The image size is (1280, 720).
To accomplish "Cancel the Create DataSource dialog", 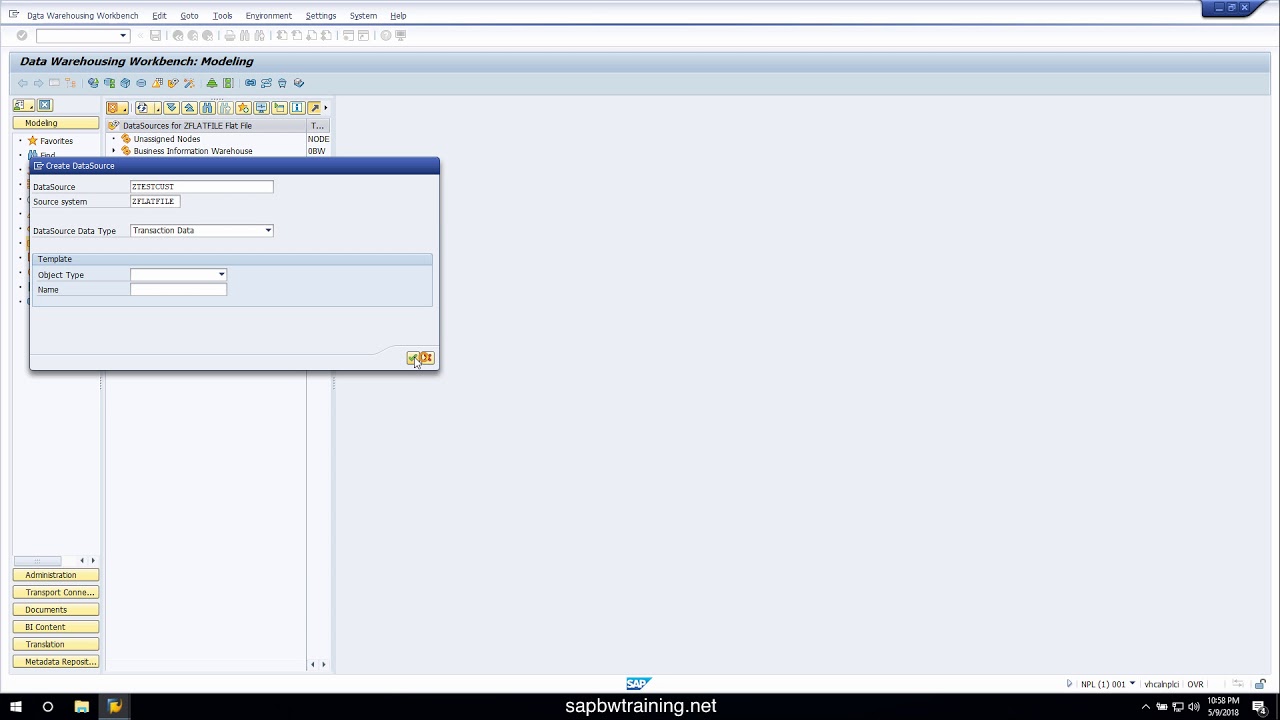I will pos(427,358).
